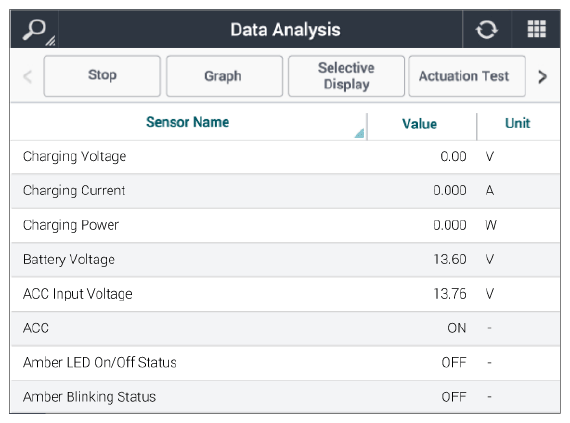Select the Battery Voltage row
Image resolution: width=570 pixels, height=423 pixels.
tap(285, 259)
